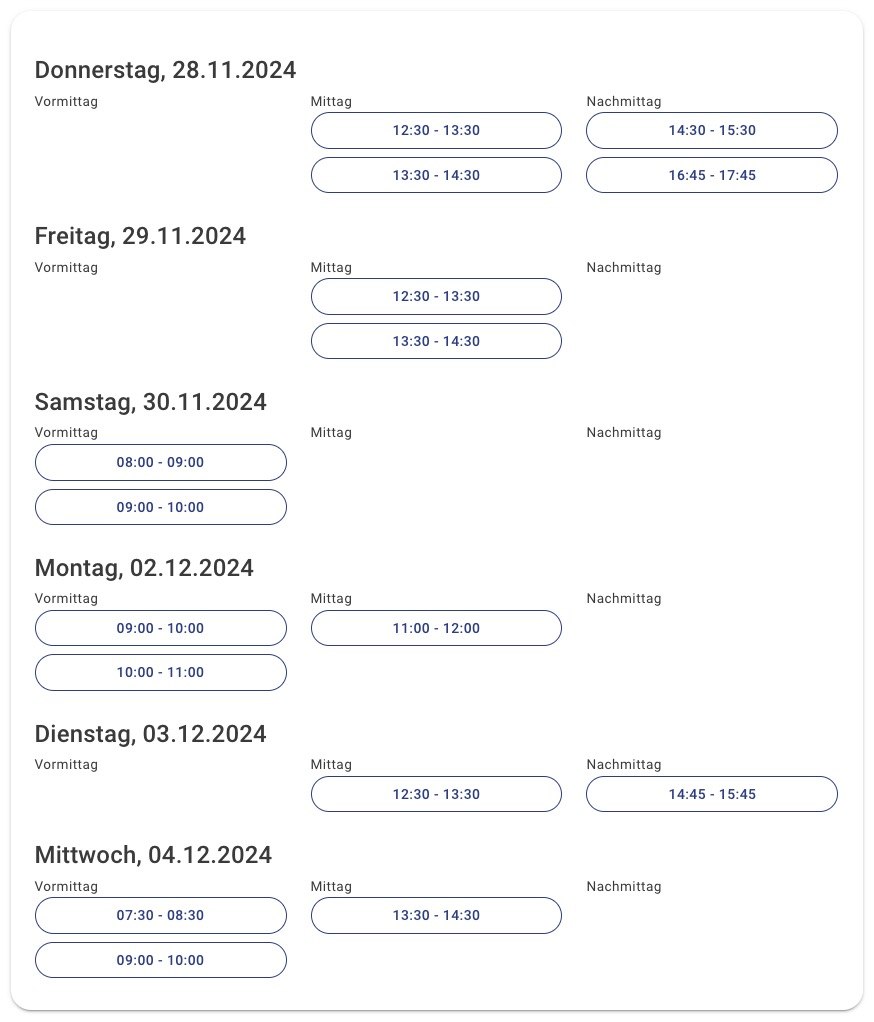Select Saturday 09:00 - 10:00 time slot
Viewport: 874px width, 1022px height.
(x=160, y=507)
